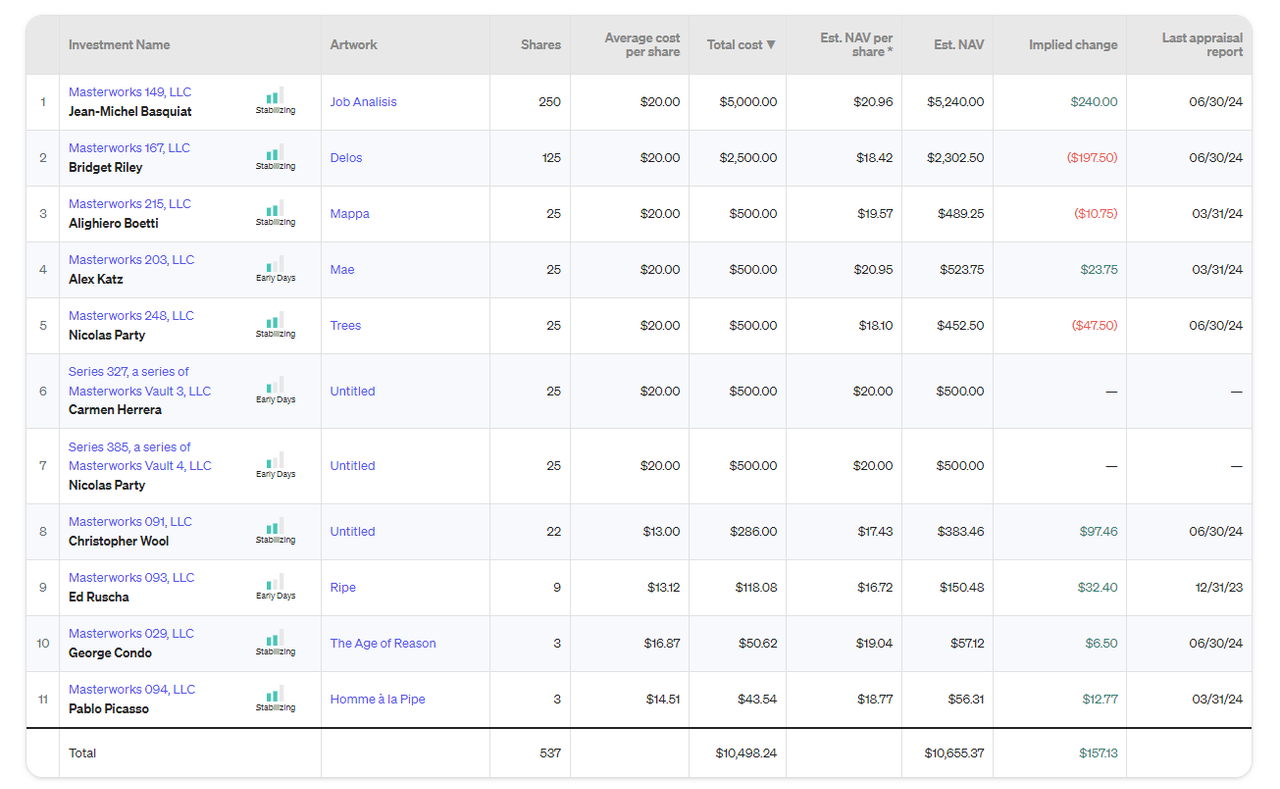Open the Trees artwork link
Viewport: 1280px width, 789px height.
click(345, 326)
